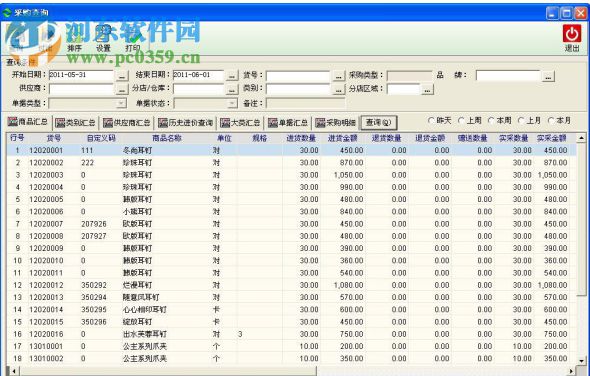This screenshot has height=376, width=590.
Task: Click the app icon in the title bar
Action: tap(7, 12)
